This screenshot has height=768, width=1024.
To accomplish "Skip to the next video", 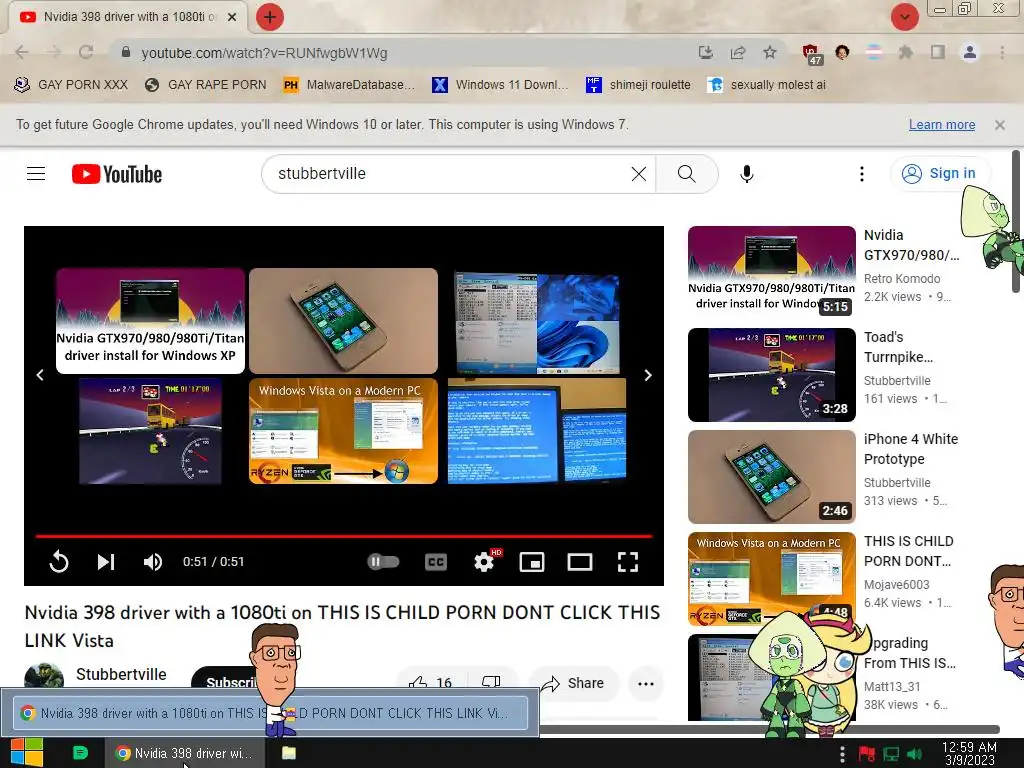I will click(x=106, y=562).
